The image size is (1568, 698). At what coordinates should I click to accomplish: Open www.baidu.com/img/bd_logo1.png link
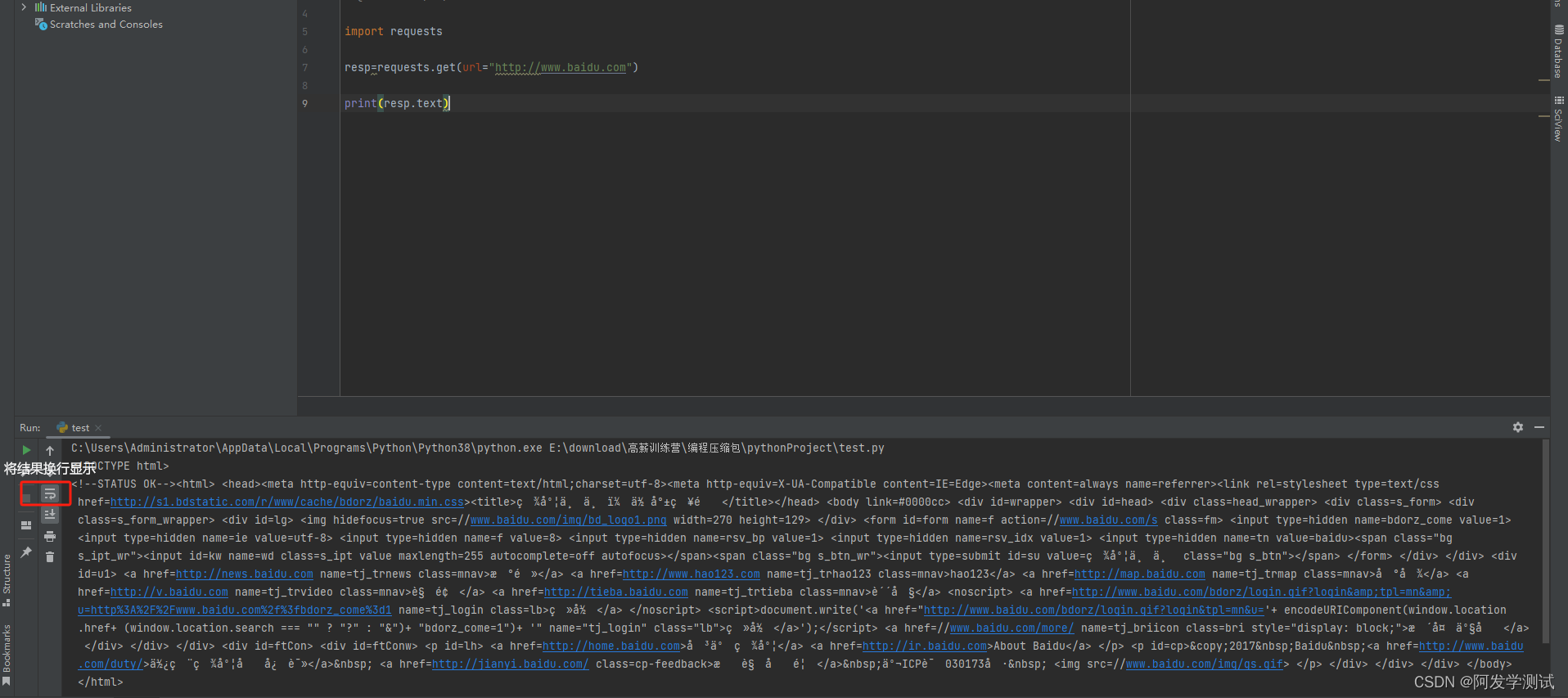(x=568, y=520)
